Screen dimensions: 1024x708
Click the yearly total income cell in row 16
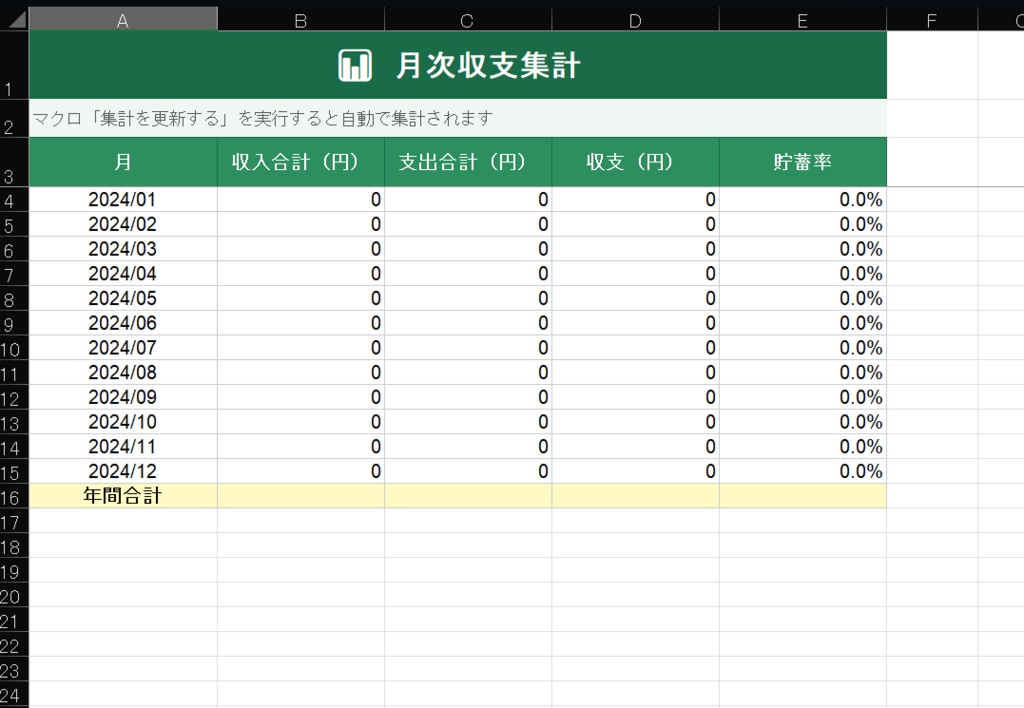pyautogui.click(x=300, y=496)
